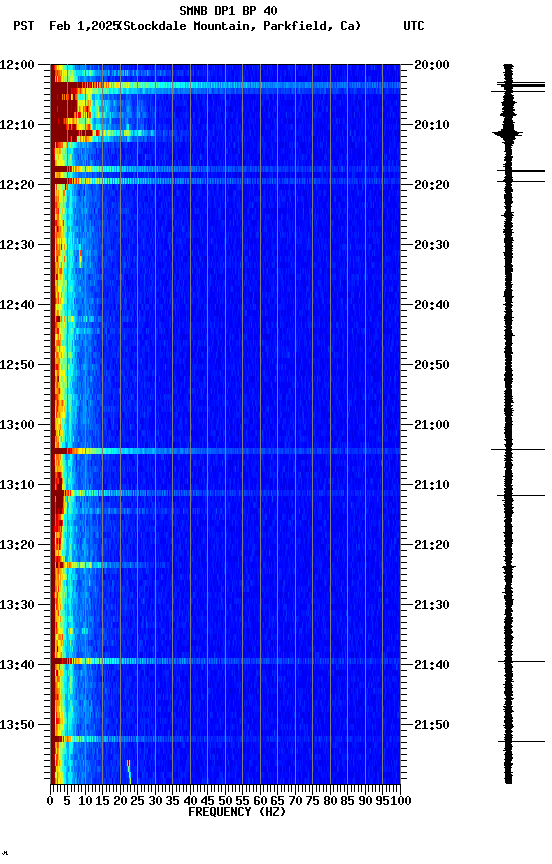Click the 25 Hz frequency tick label

click(x=138, y=801)
